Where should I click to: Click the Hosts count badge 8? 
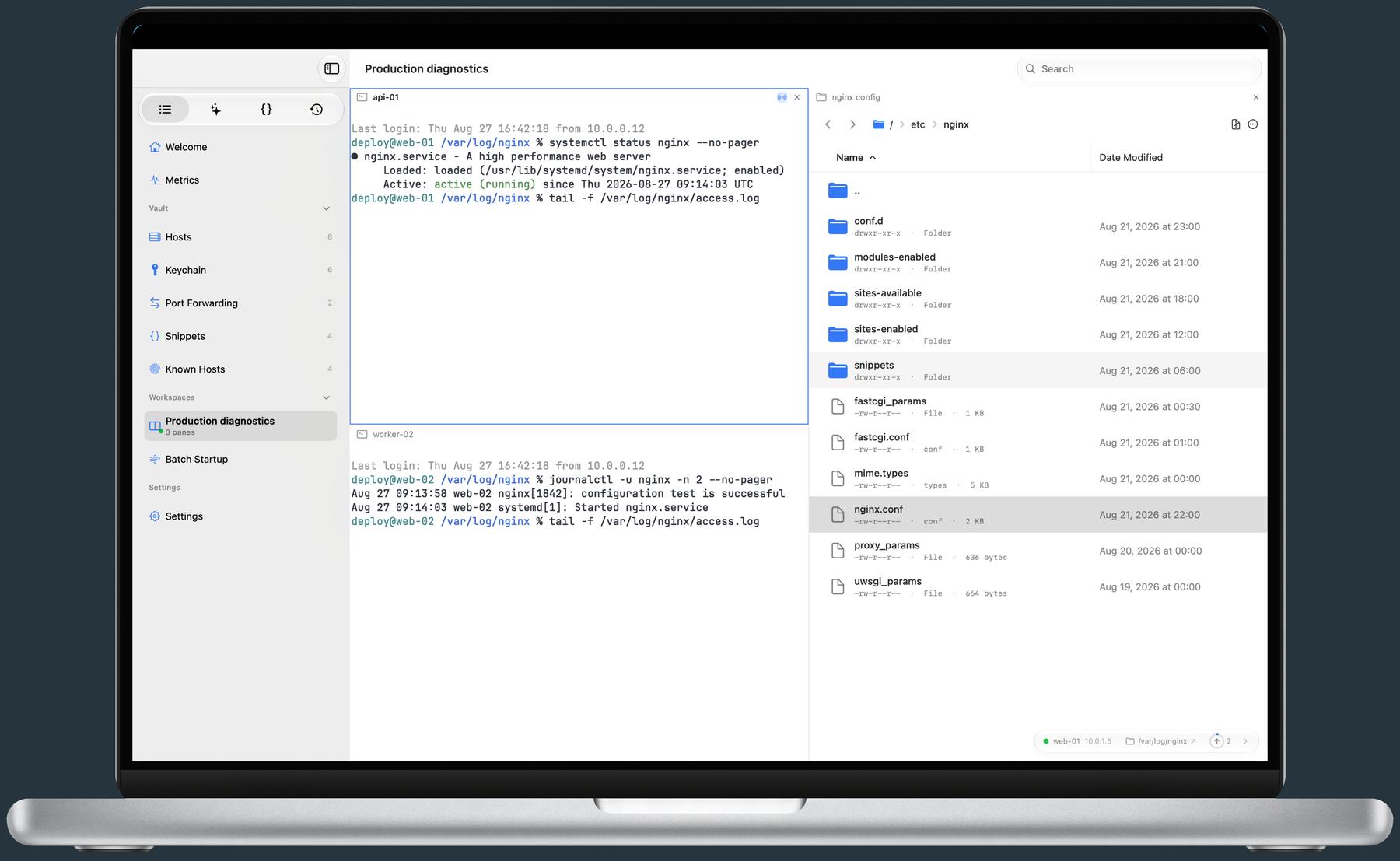point(330,237)
